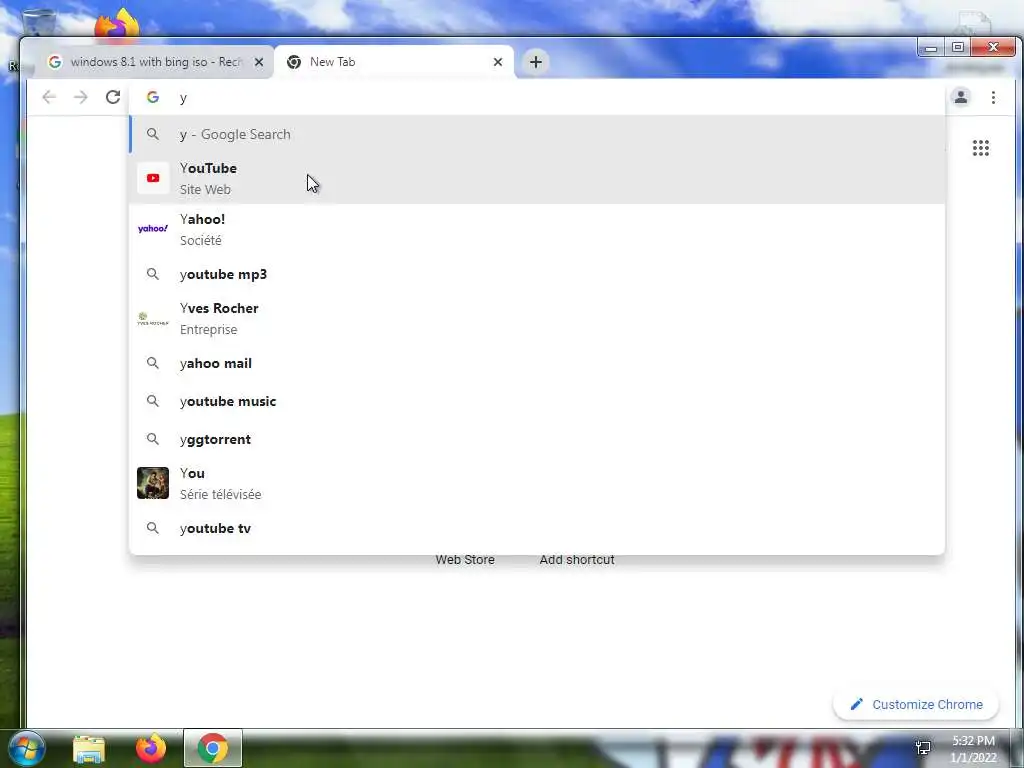The image size is (1024, 768).
Task: Click the Google logo in the address bar
Action: [x=153, y=97]
